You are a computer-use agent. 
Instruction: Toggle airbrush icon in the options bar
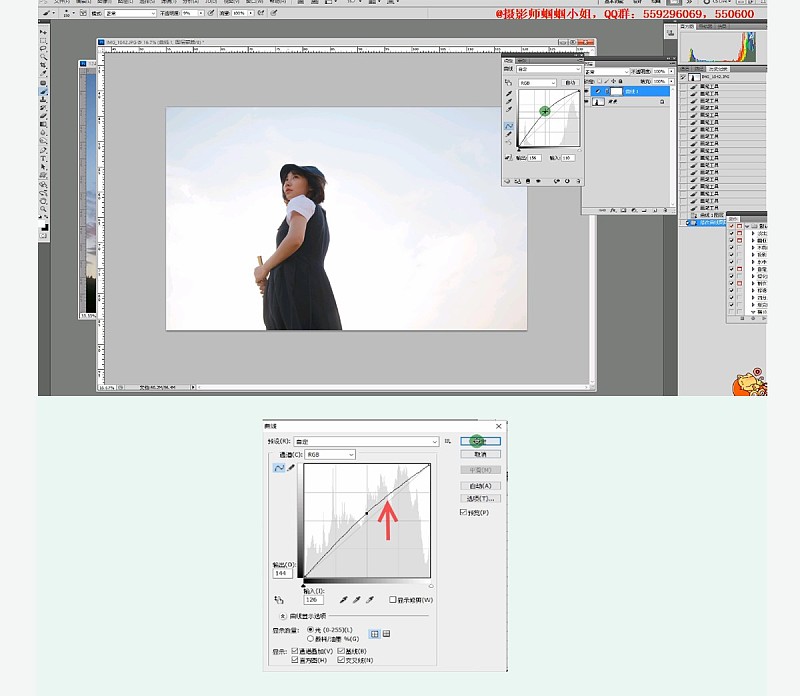click(x=261, y=13)
